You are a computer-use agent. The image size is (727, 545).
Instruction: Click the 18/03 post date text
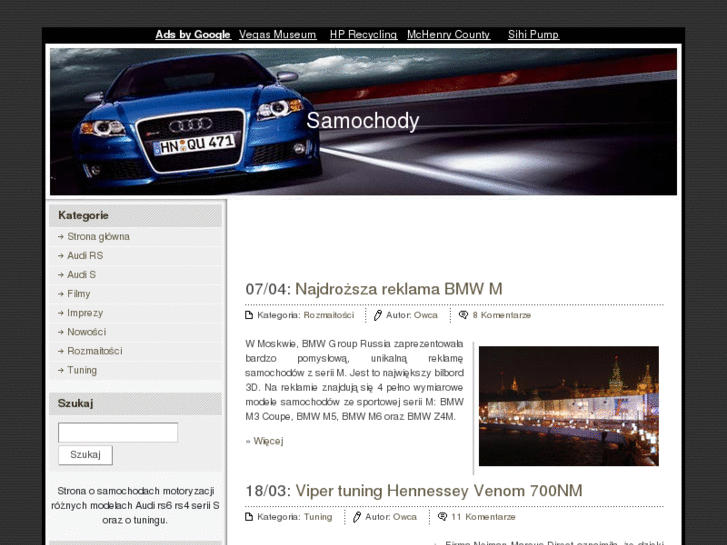coord(268,491)
